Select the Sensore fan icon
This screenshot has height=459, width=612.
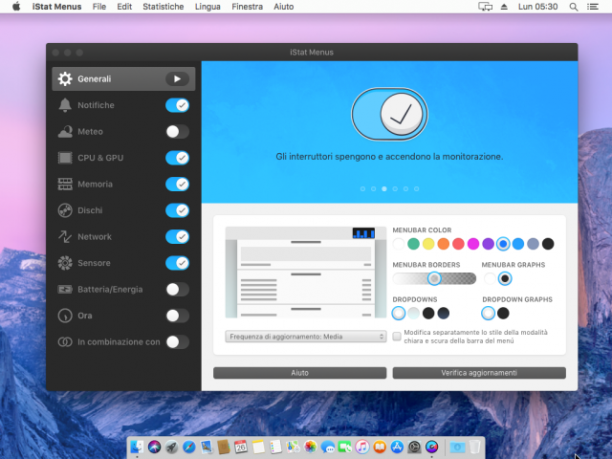tap(65, 263)
